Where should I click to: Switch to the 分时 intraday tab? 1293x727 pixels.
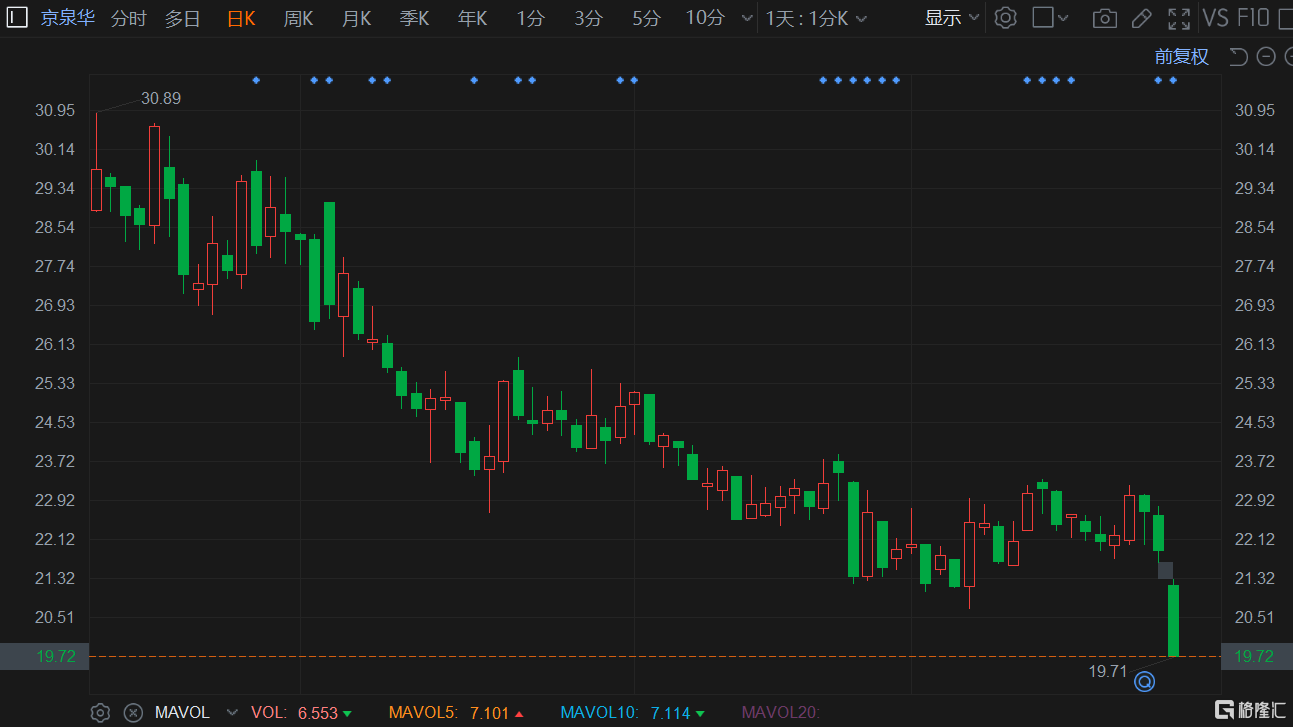(x=128, y=18)
